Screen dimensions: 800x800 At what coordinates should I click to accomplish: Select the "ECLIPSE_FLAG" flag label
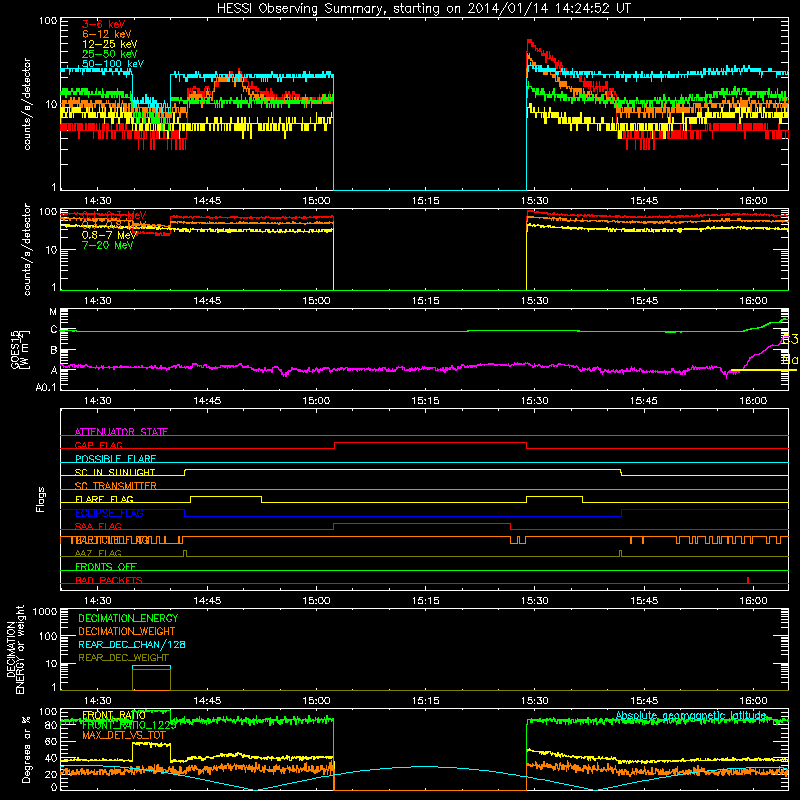pos(109,513)
